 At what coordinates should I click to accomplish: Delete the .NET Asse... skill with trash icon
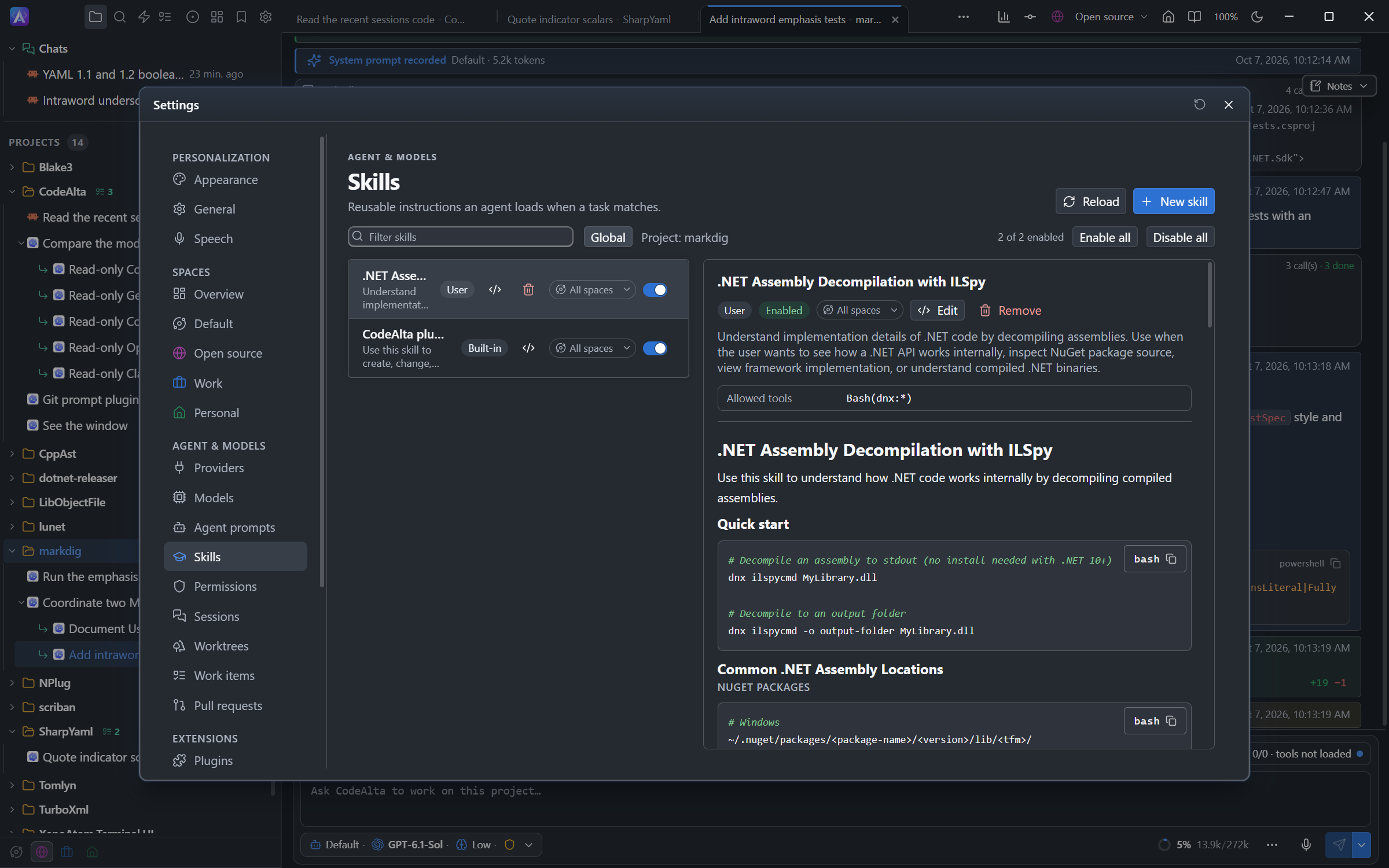[528, 289]
